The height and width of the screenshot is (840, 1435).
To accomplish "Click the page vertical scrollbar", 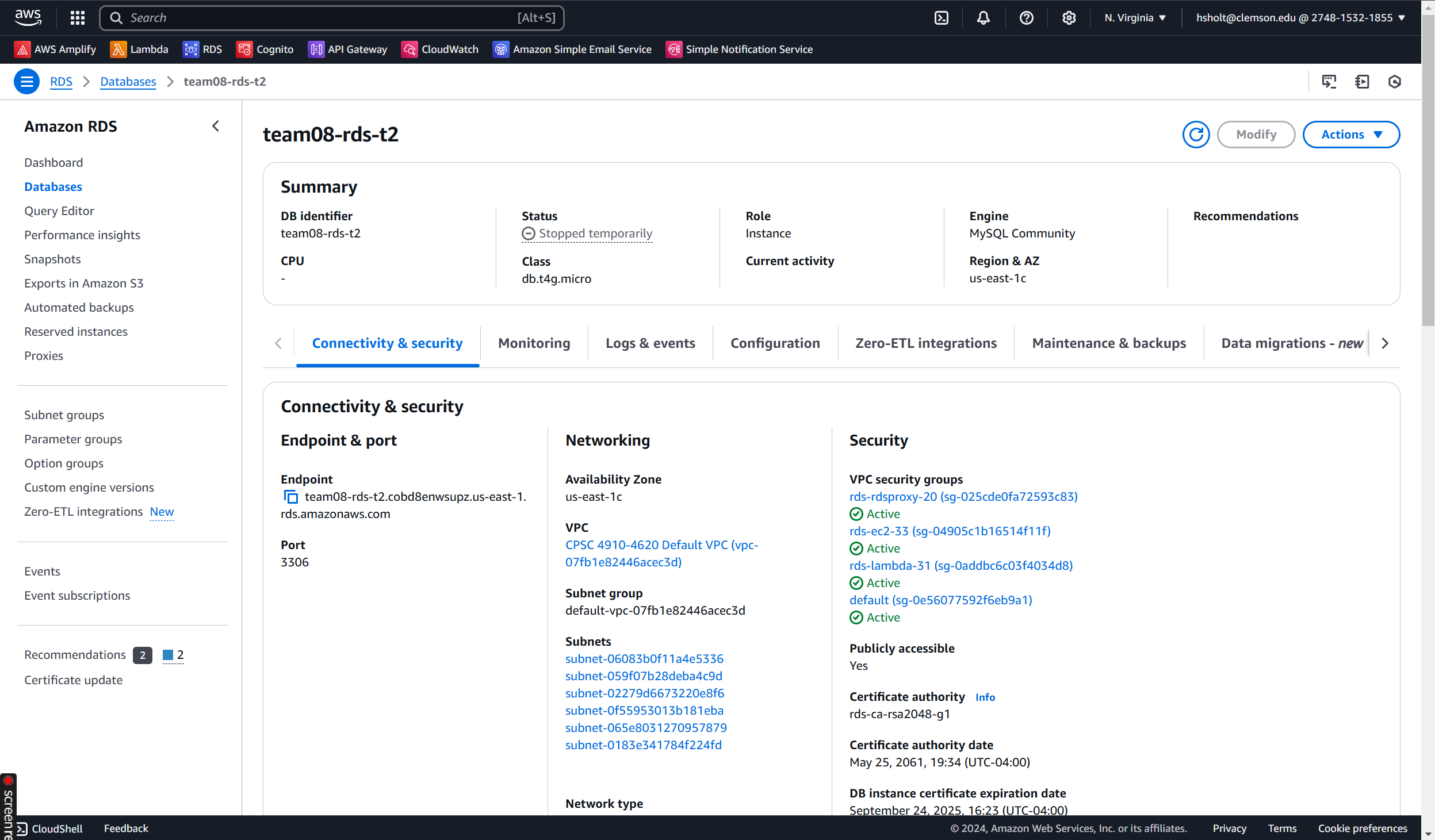I will (1428, 171).
